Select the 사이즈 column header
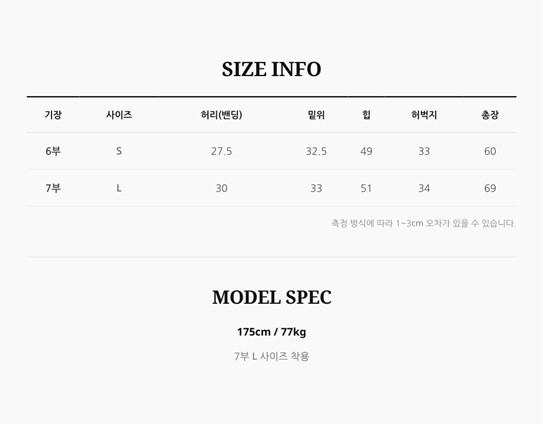This screenshot has width=543, height=424. point(119,115)
